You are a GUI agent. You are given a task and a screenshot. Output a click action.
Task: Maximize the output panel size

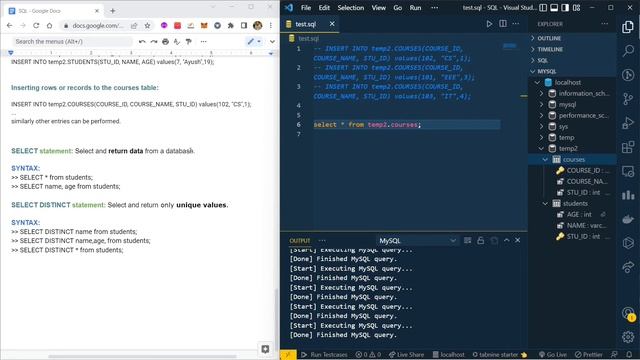pos(507,240)
